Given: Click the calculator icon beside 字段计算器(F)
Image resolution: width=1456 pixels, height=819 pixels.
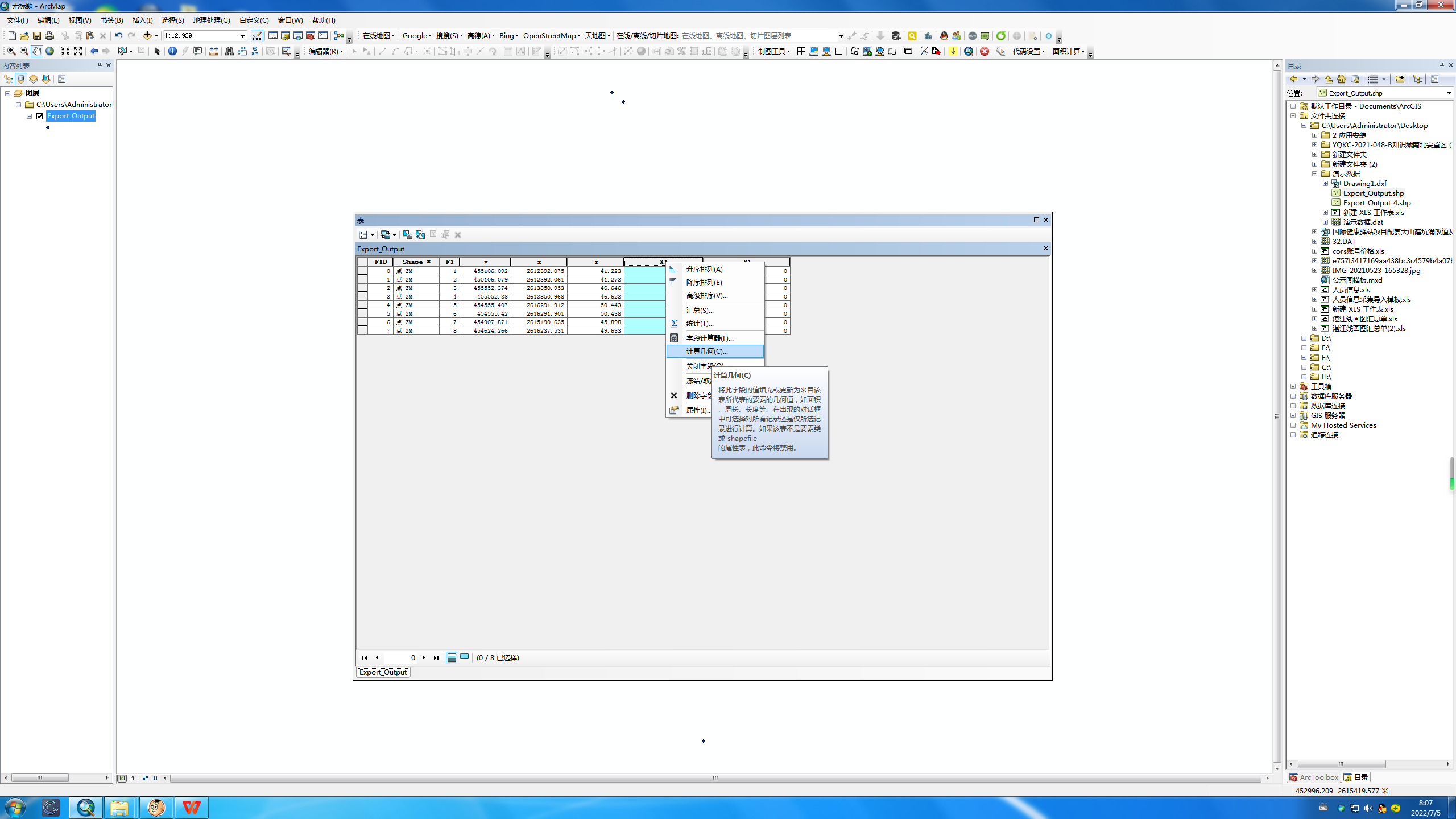Looking at the screenshot, I should click(674, 338).
